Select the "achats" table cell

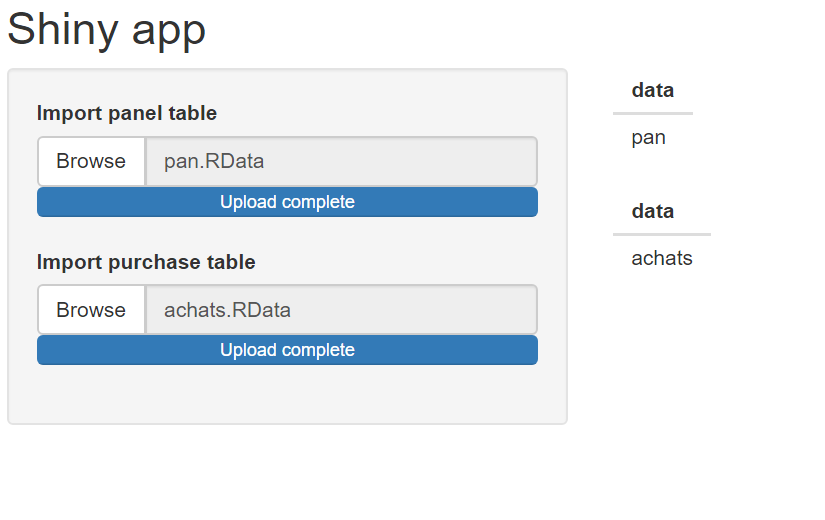662,258
